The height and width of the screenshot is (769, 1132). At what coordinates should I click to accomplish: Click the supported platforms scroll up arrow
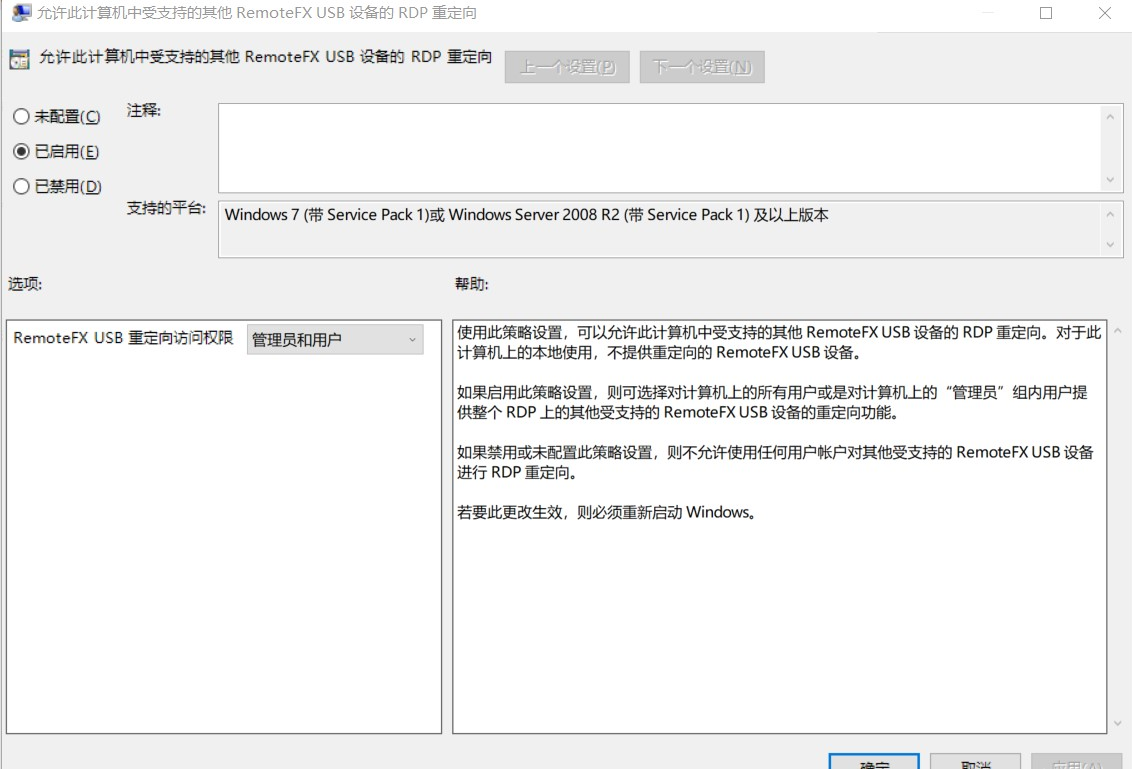click(1110, 214)
